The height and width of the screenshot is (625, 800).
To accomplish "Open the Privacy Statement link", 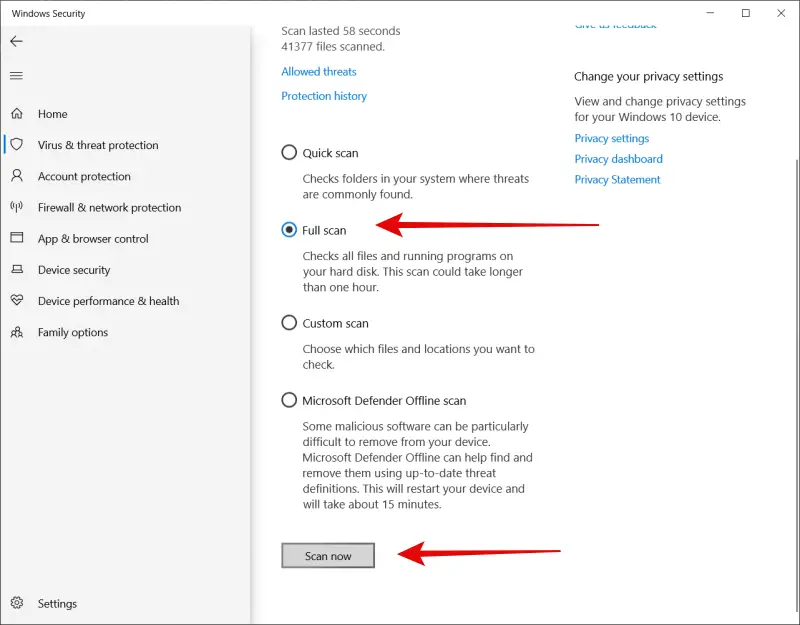I will [617, 180].
